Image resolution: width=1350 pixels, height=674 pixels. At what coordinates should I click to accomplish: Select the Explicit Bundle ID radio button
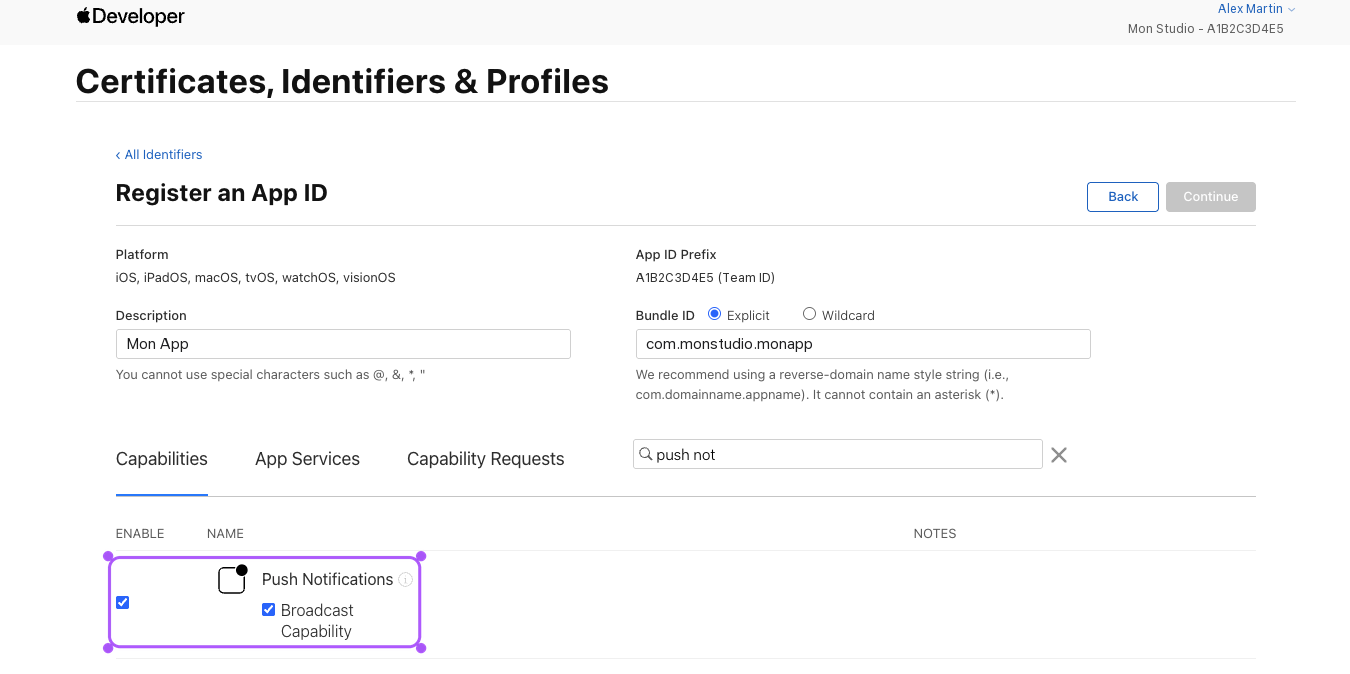714,314
